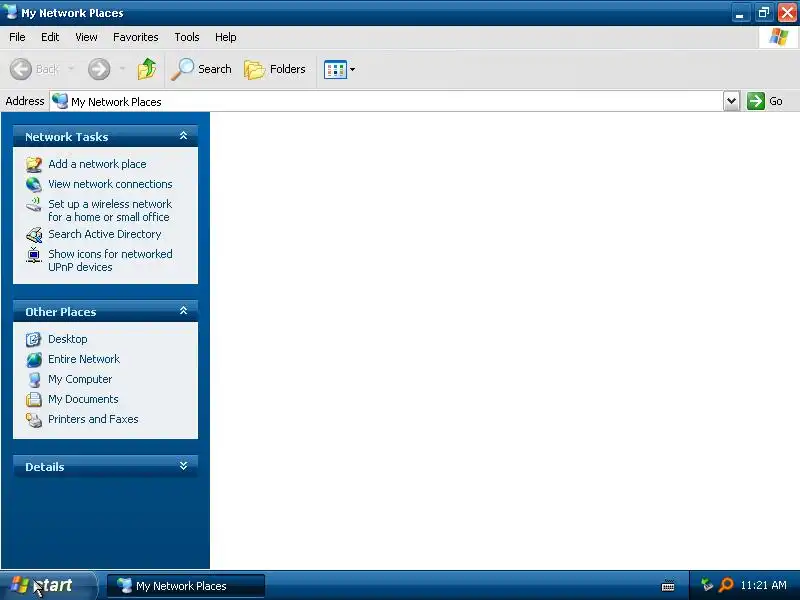The width and height of the screenshot is (800, 600).
Task: Close the My Network Places window
Action: tap(787, 13)
